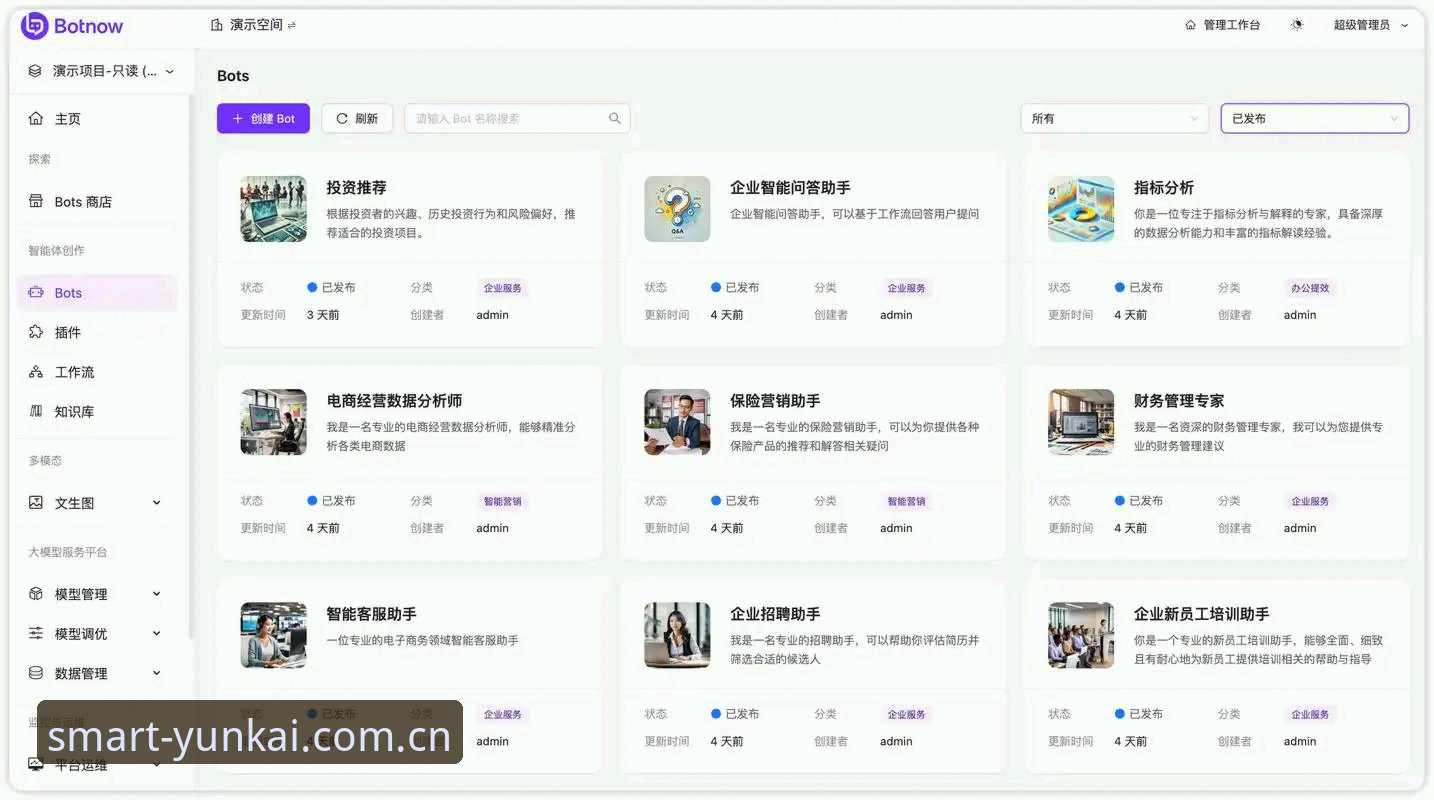Click the 办公提效 tag on 指标分析
This screenshot has width=1434, height=800.
1311,288
